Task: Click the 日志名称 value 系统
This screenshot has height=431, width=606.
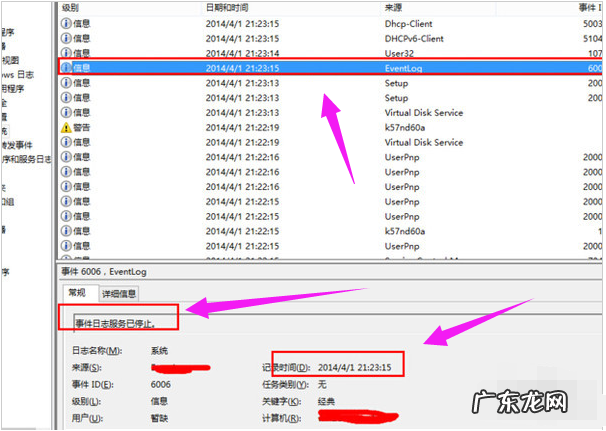Action: coord(159,351)
